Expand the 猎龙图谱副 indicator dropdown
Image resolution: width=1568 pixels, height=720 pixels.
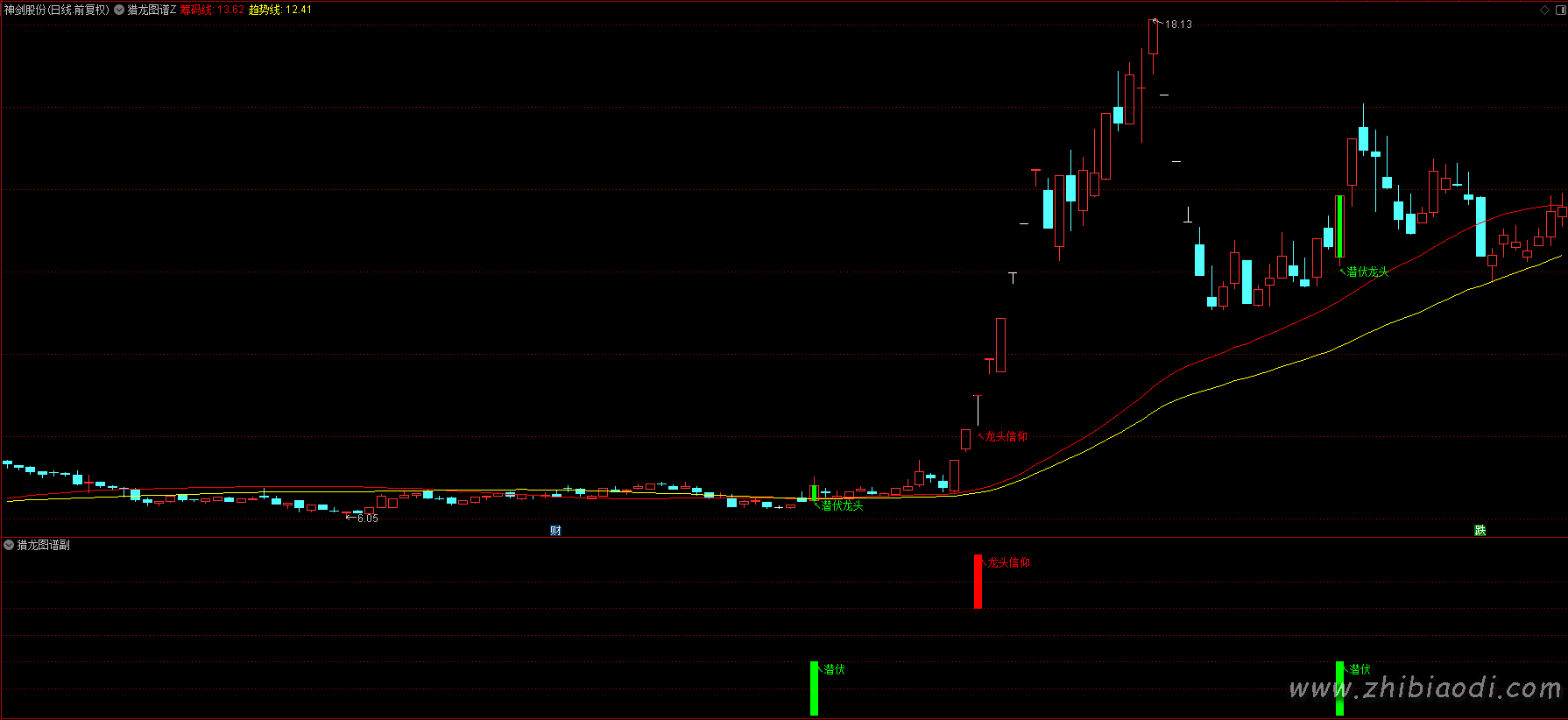[x=9, y=545]
